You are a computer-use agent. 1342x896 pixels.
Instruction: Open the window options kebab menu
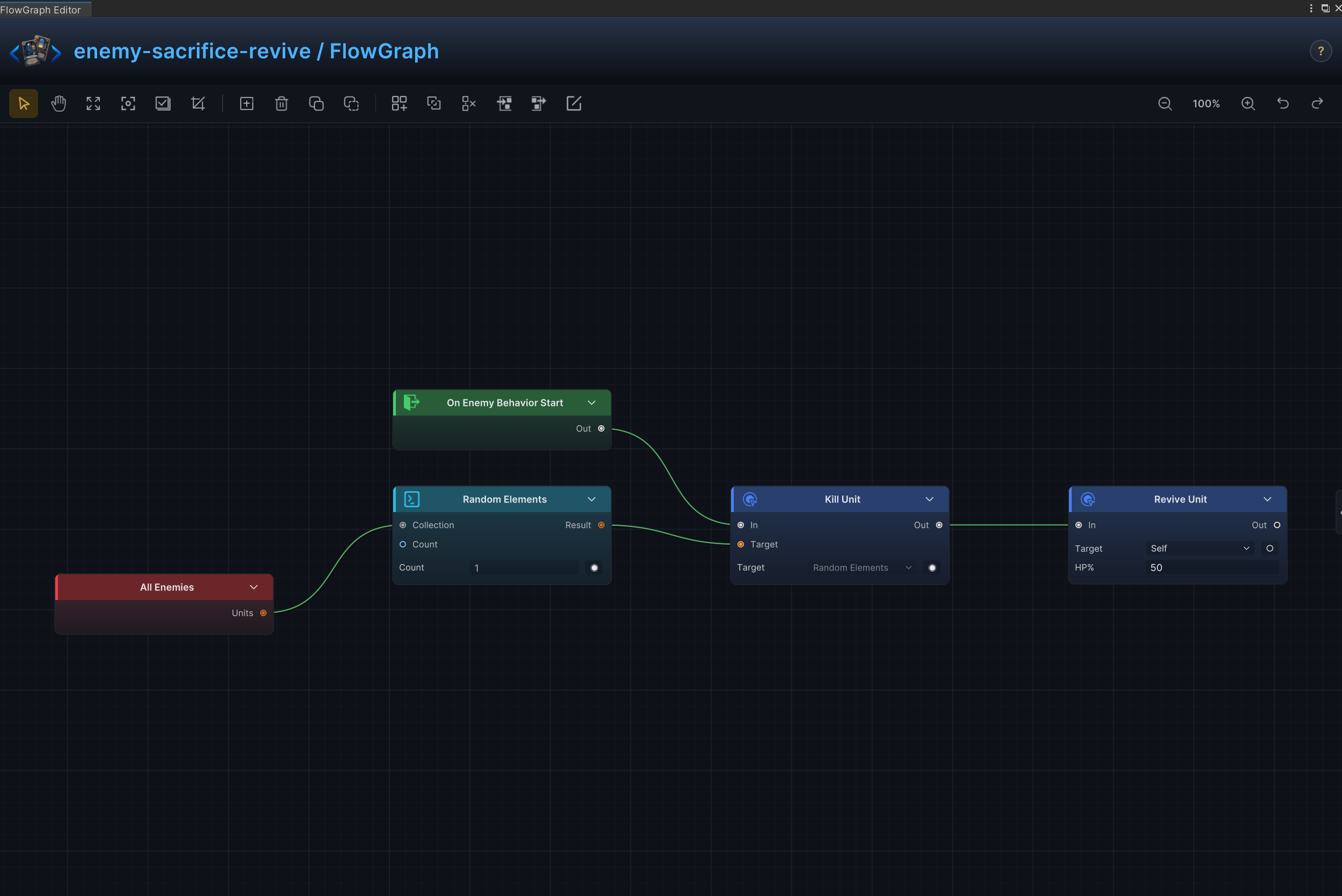[x=1311, y=8]
